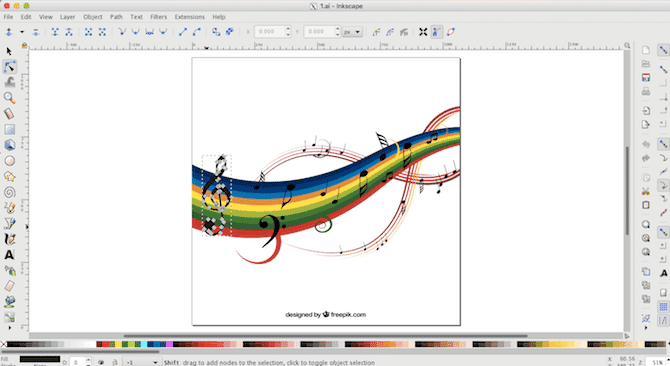This screenshot has height=366, width=670.
Task: Make selected segments curves
Action: pyautogui.click(x=197, y=32)
